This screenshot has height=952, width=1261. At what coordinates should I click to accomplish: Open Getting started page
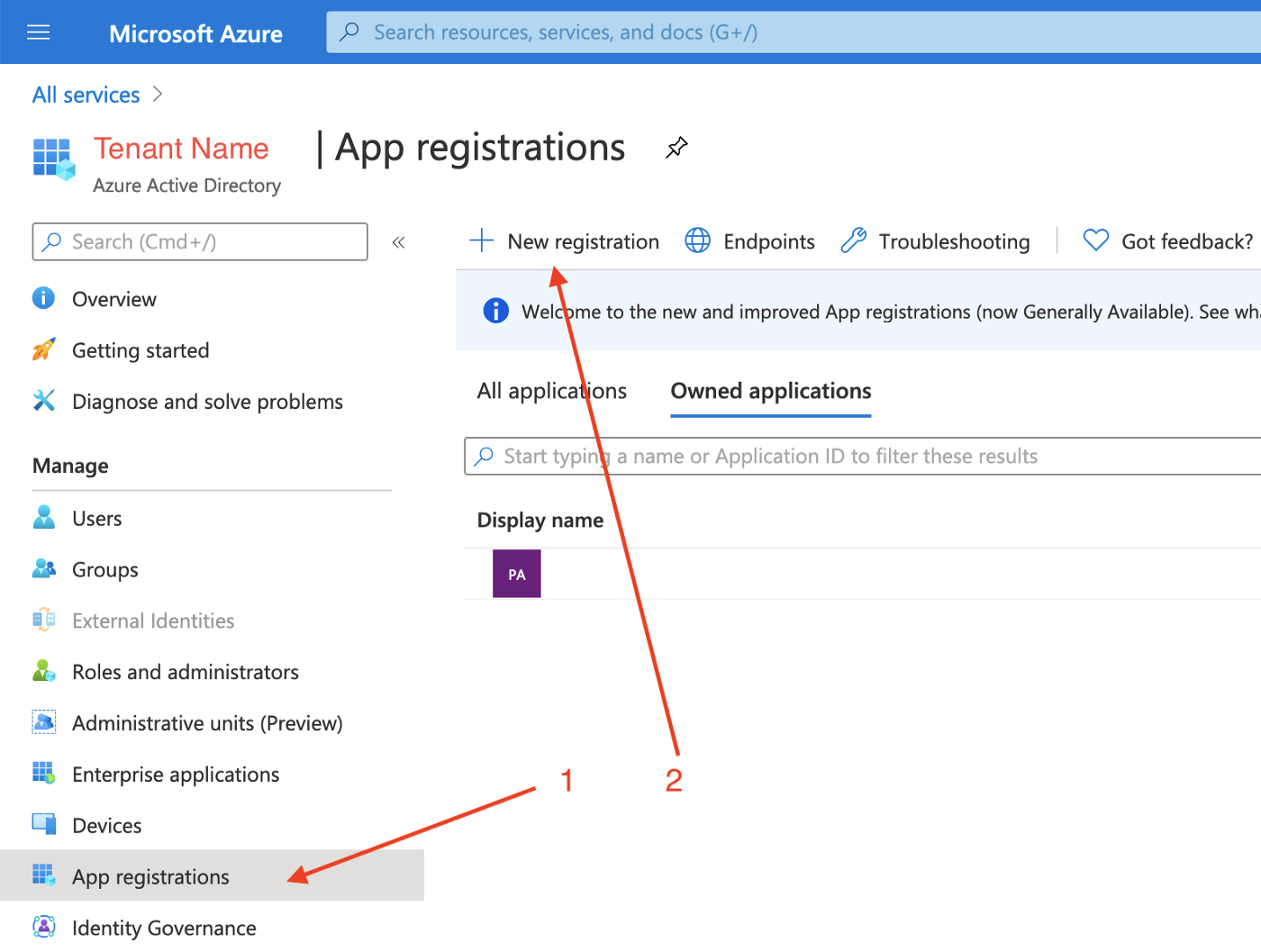point(141,350)
